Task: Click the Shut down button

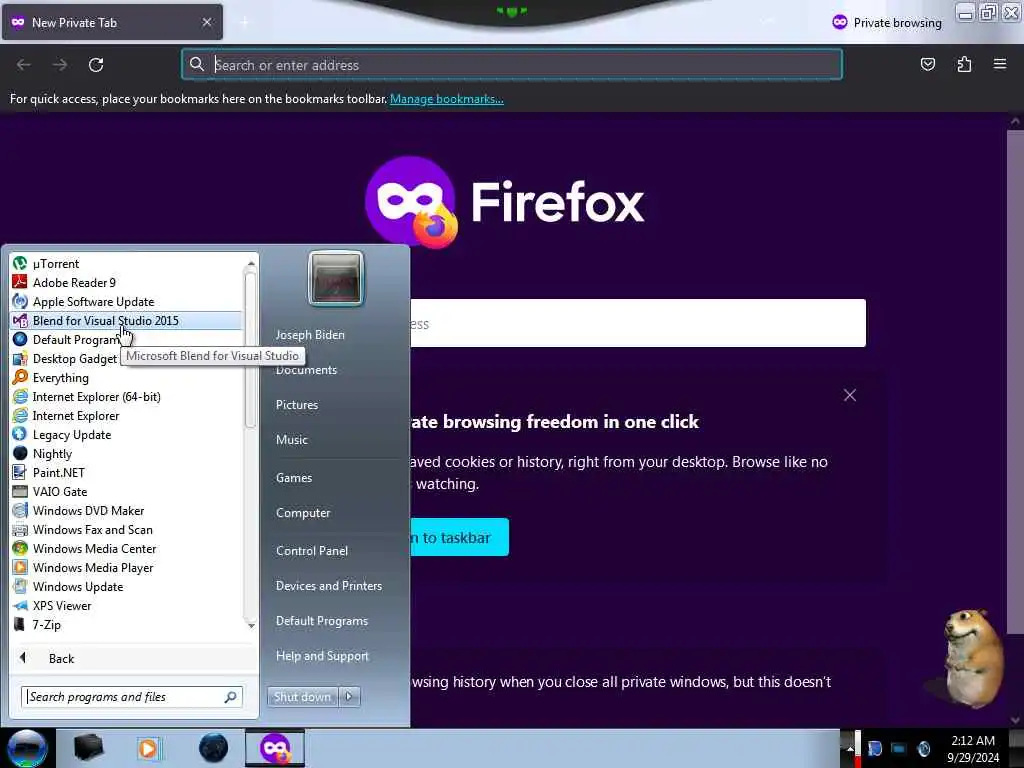Action: (x=302, y=697)
